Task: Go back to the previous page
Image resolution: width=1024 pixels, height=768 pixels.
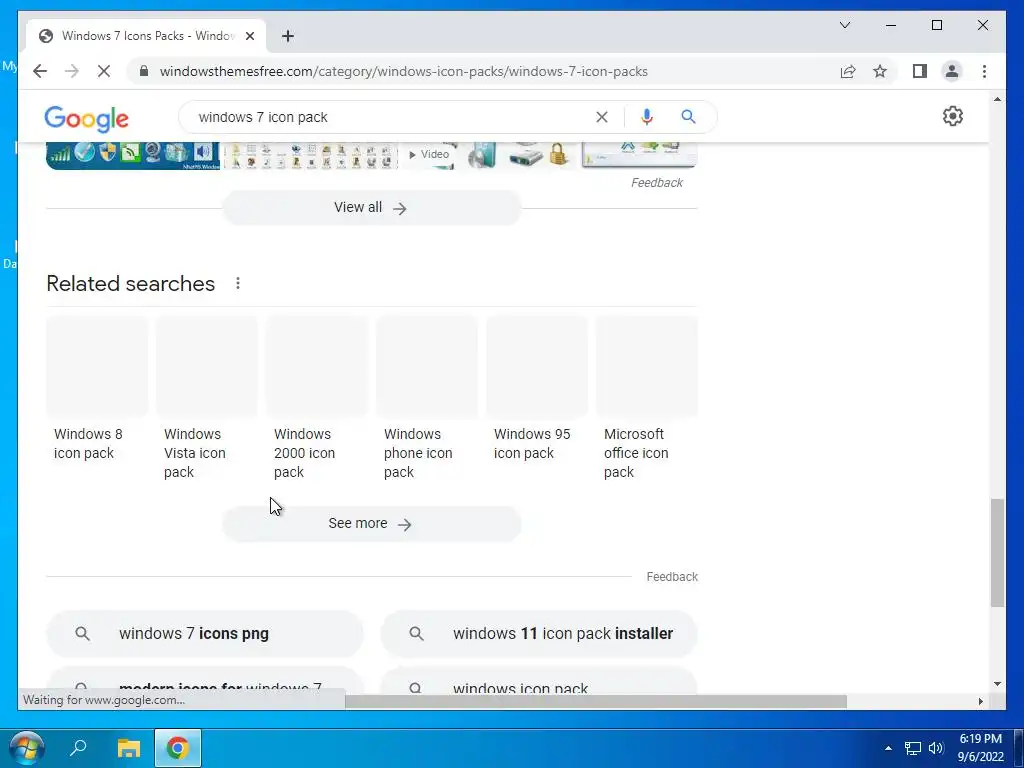Action: 40,71
